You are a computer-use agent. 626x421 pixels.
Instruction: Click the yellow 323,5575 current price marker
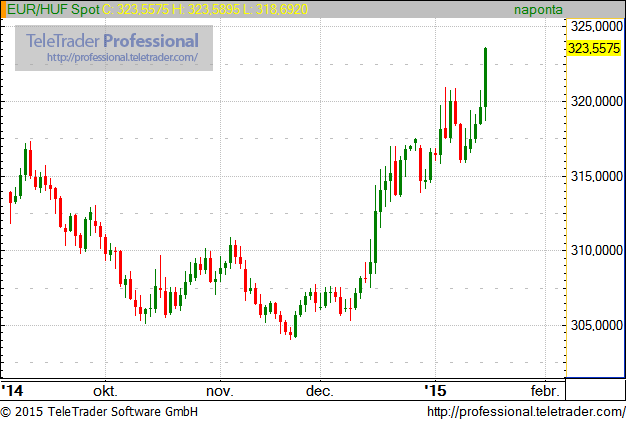click(x=594, y=48)
